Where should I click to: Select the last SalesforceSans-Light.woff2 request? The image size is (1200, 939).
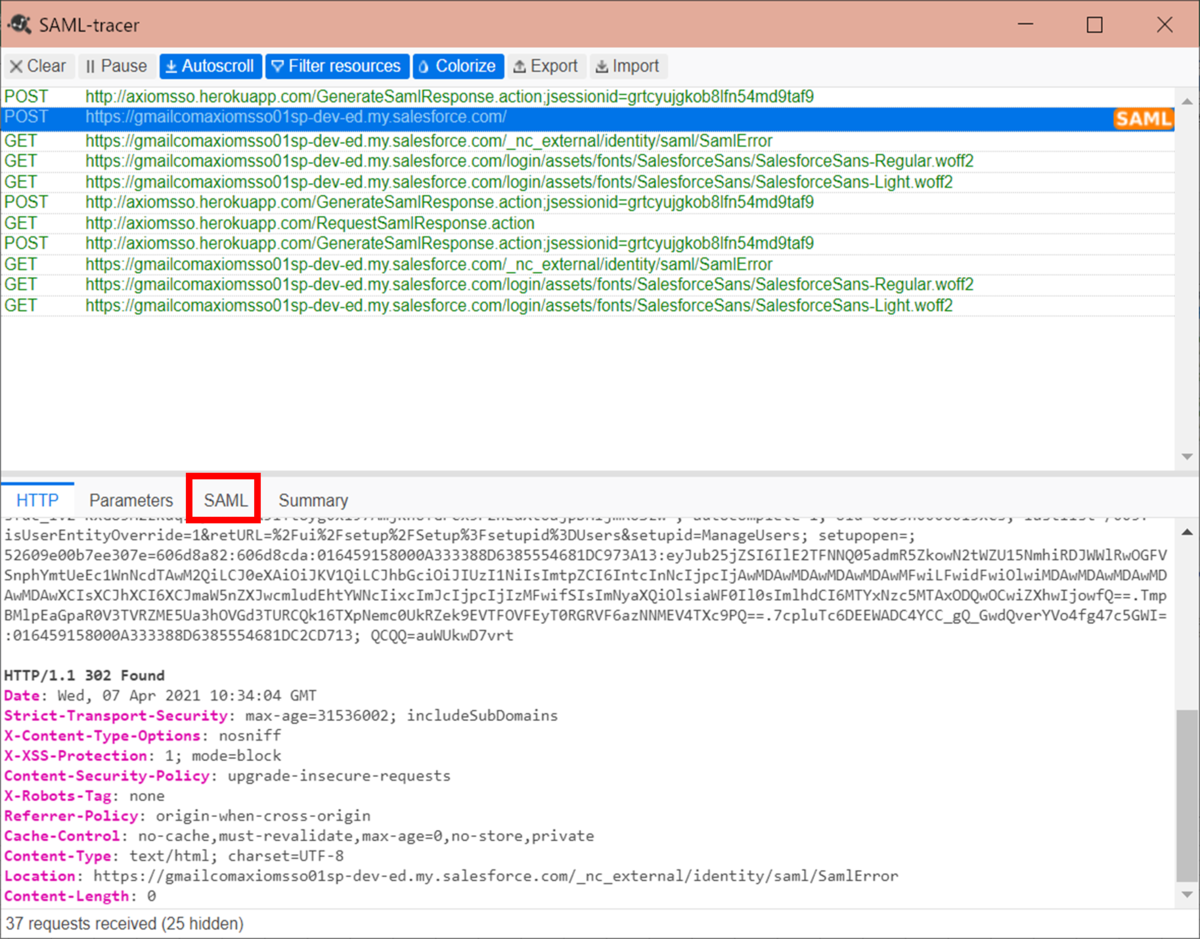588,305
